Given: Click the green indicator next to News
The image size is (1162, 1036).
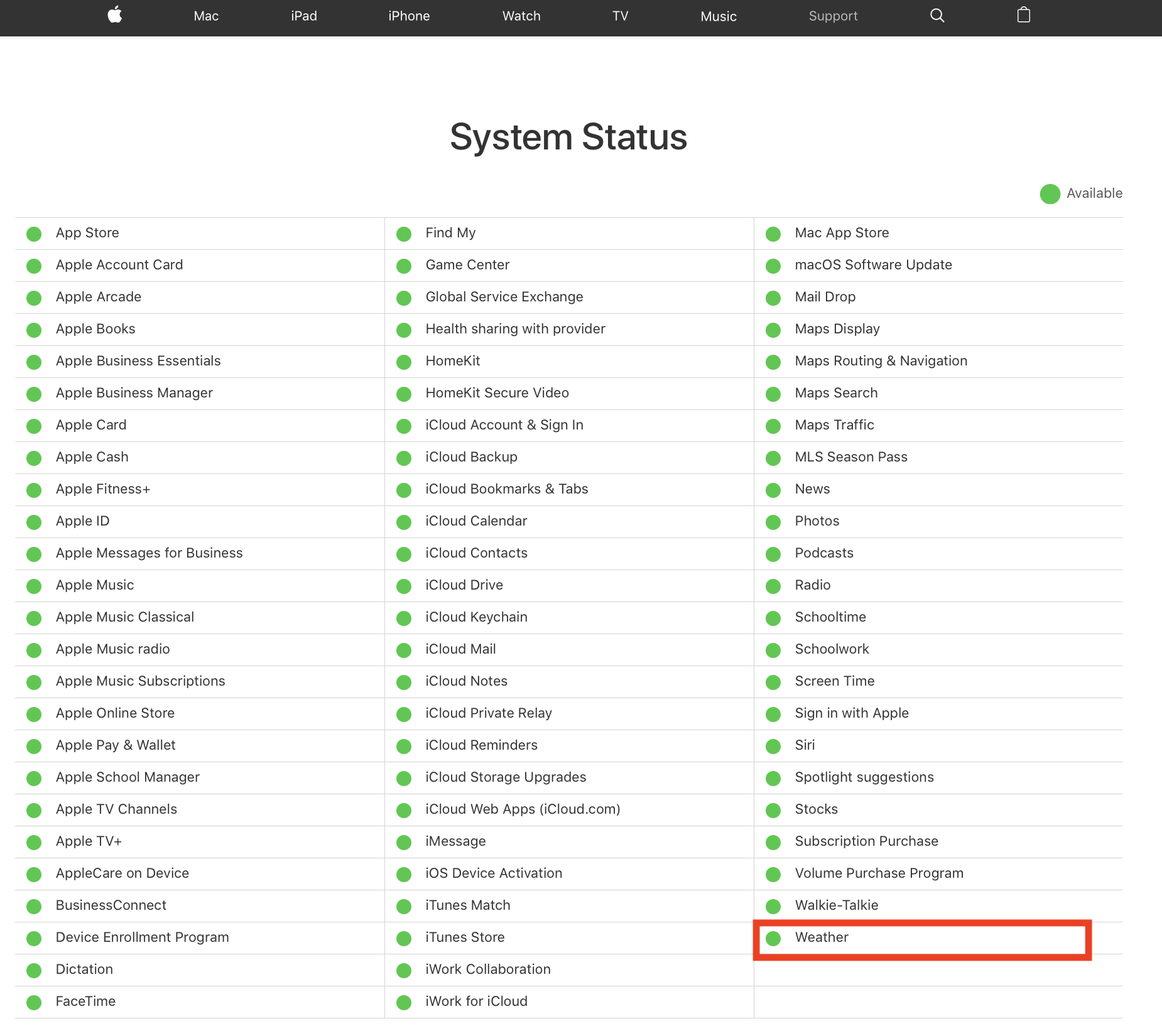Looking at the screenshot, I should pos(773,490).
